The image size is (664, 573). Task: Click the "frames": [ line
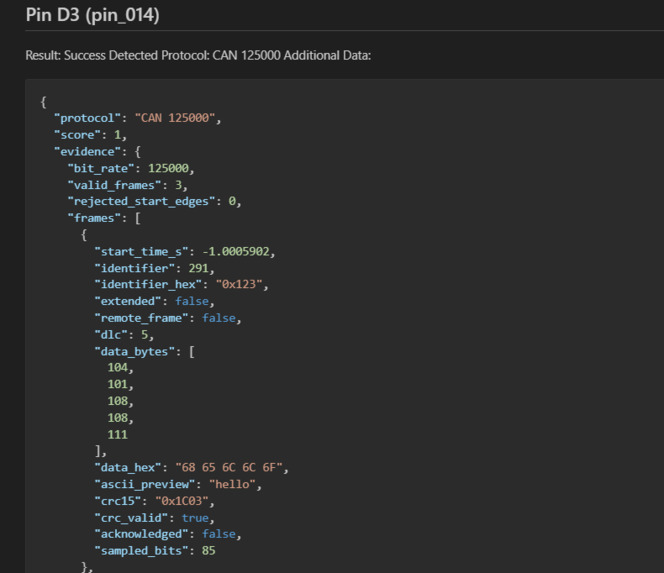[104, 218]
